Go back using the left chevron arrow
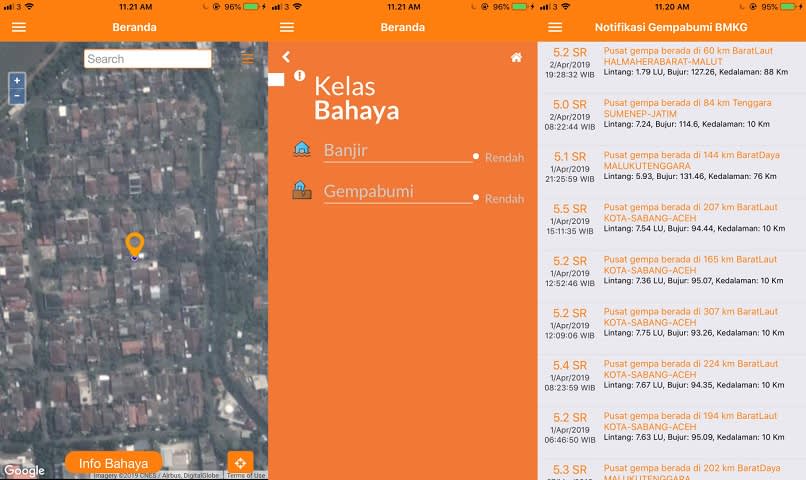806x480 pixels. 286,58
